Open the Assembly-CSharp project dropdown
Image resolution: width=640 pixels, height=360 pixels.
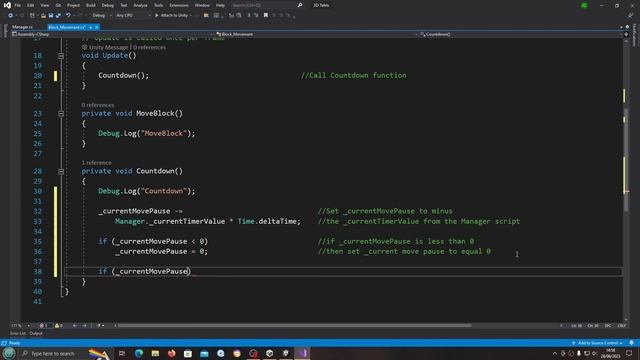(x=111, y=34)
